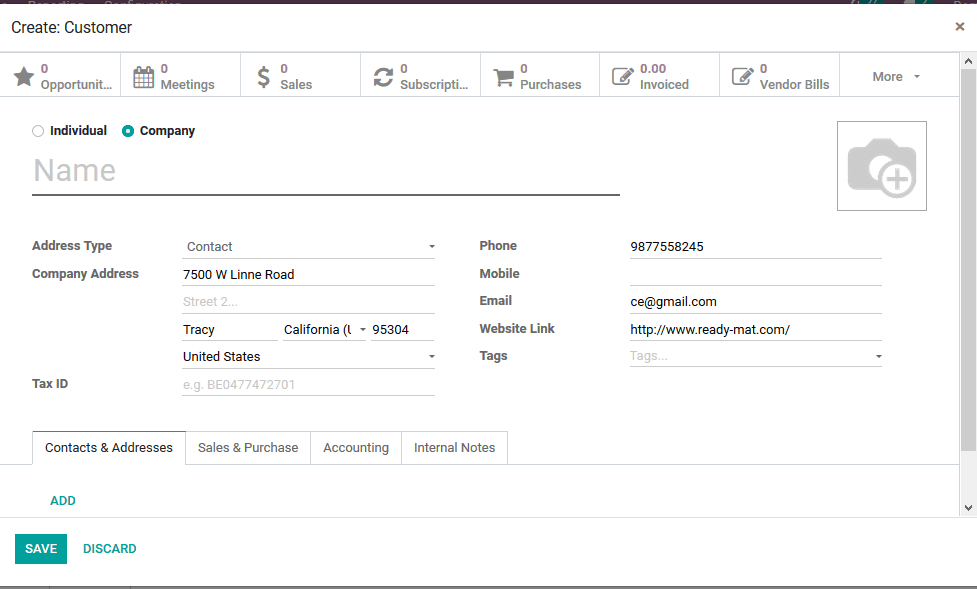Click the Street 2 input field
The height and width of the screenshot is (589, 977).
click(308, 302)
